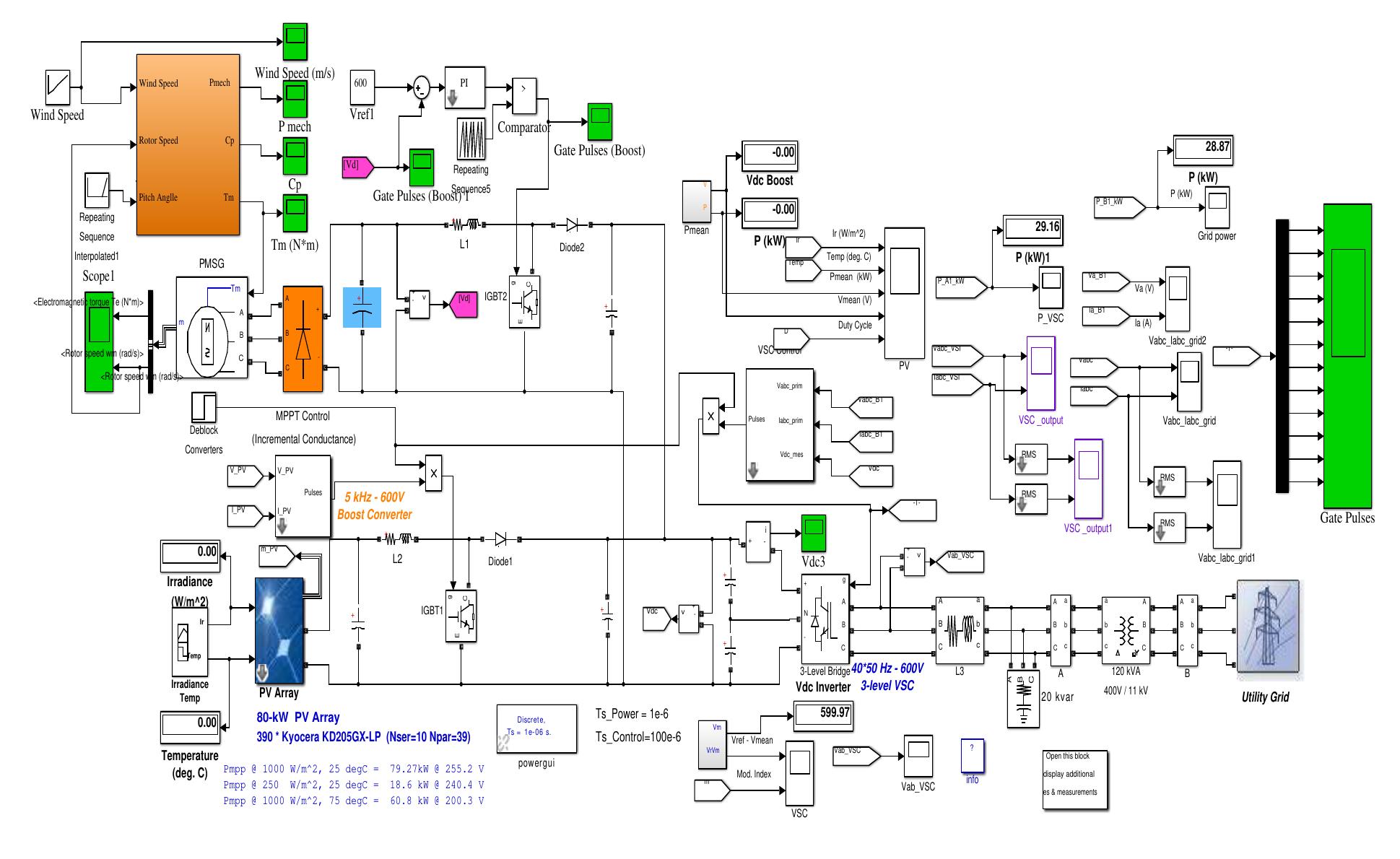
Task: Click the powergui Discrete block
Action: click(x=536, y=729)
